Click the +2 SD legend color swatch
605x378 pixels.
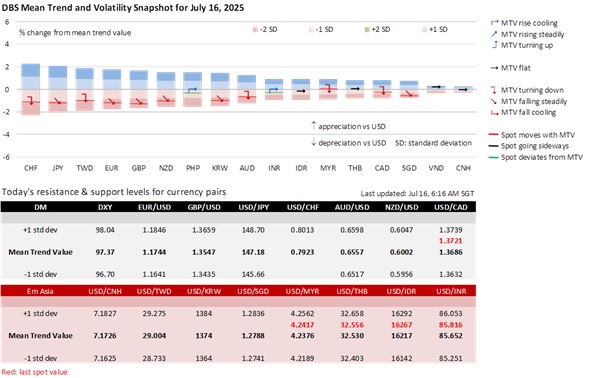coord(367,30)
